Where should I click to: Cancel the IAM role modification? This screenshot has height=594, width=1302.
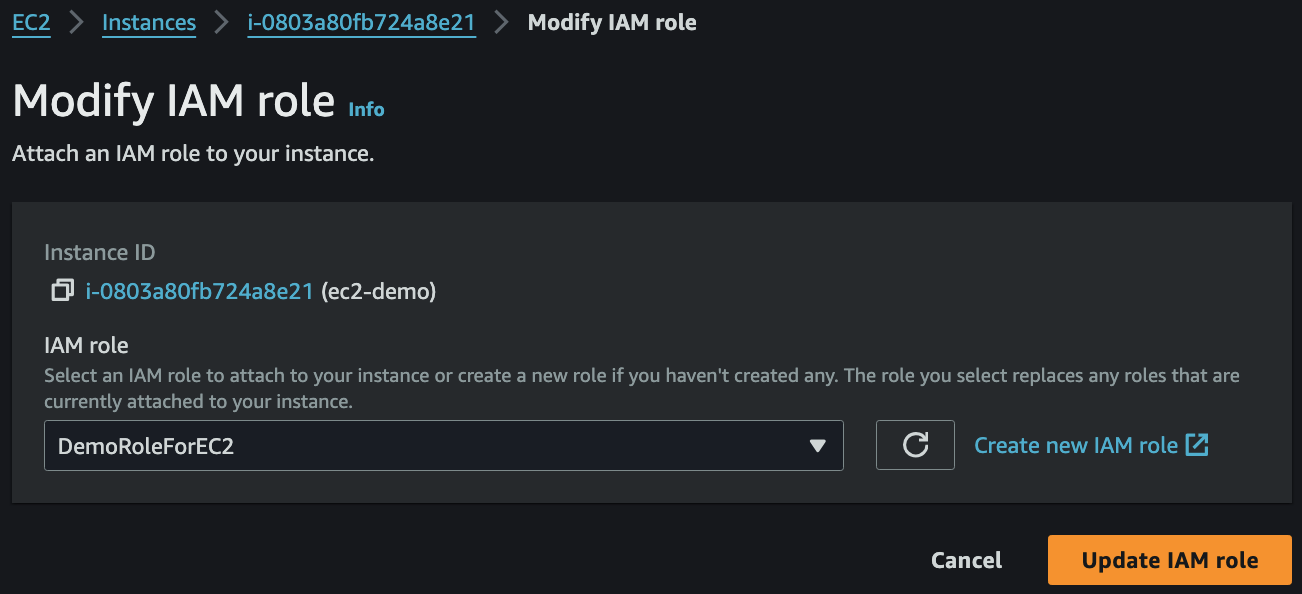click(x=966, y=560)
